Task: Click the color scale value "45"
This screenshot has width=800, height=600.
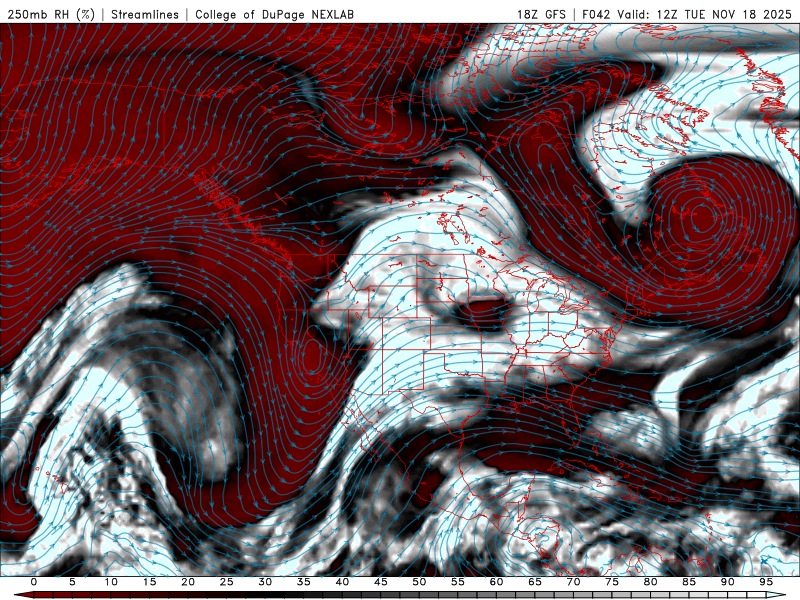Action: click(381, 582)
